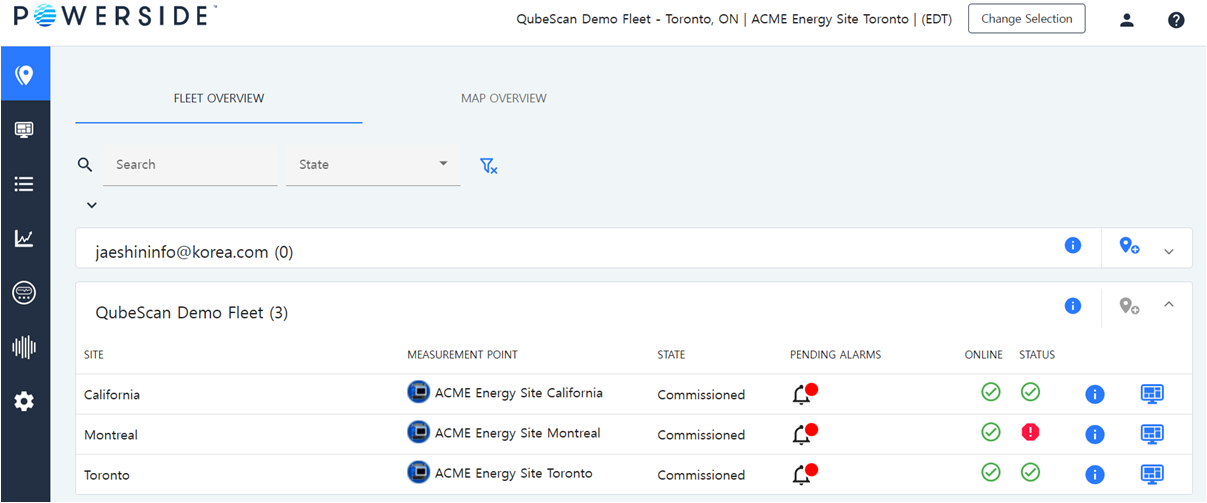1207x503 pixels.
Task: Expand the jaeshininfo@korea.com fleet
Action: tap(1169, 251)
